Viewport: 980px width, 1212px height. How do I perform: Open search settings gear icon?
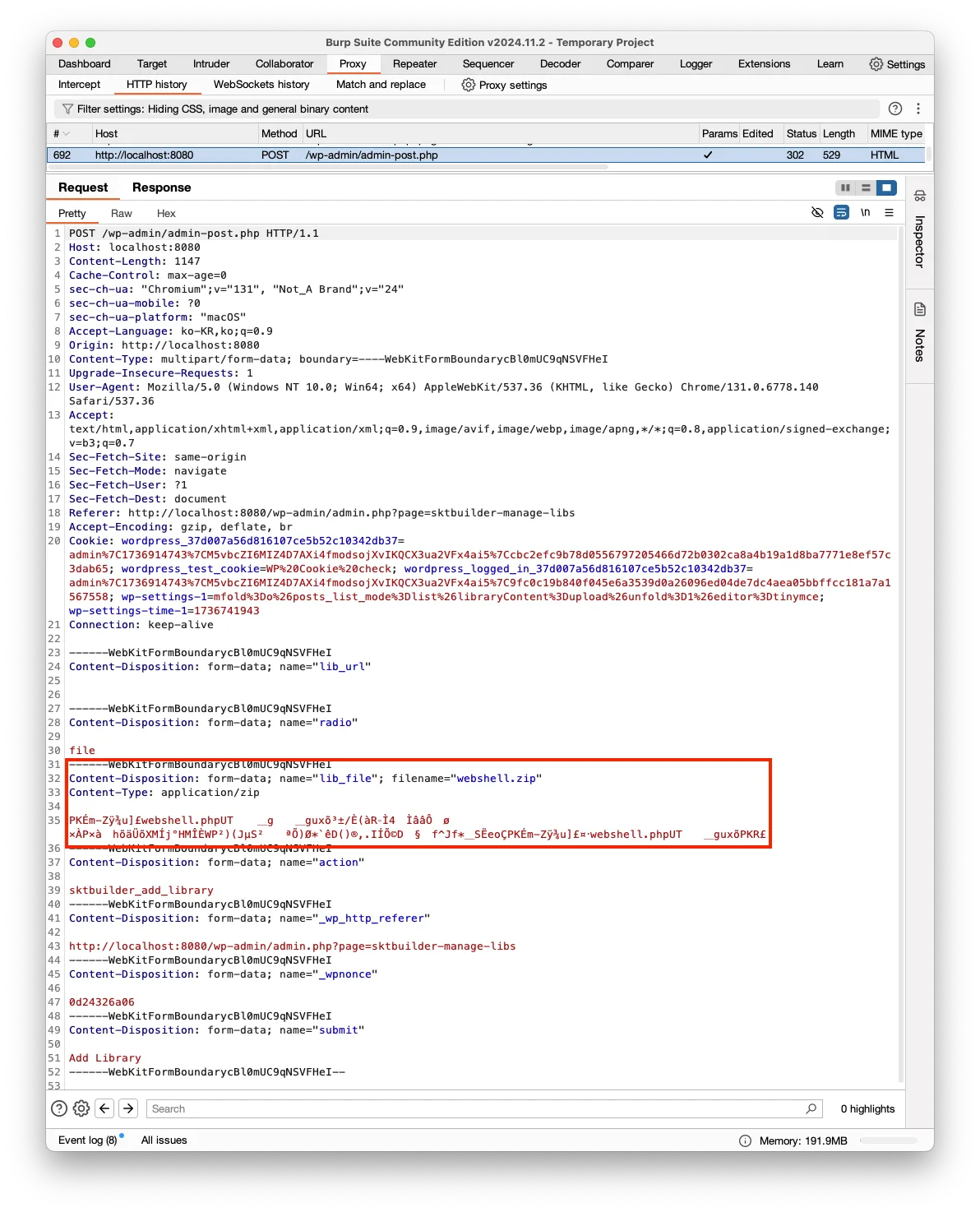pos(81,1108)
